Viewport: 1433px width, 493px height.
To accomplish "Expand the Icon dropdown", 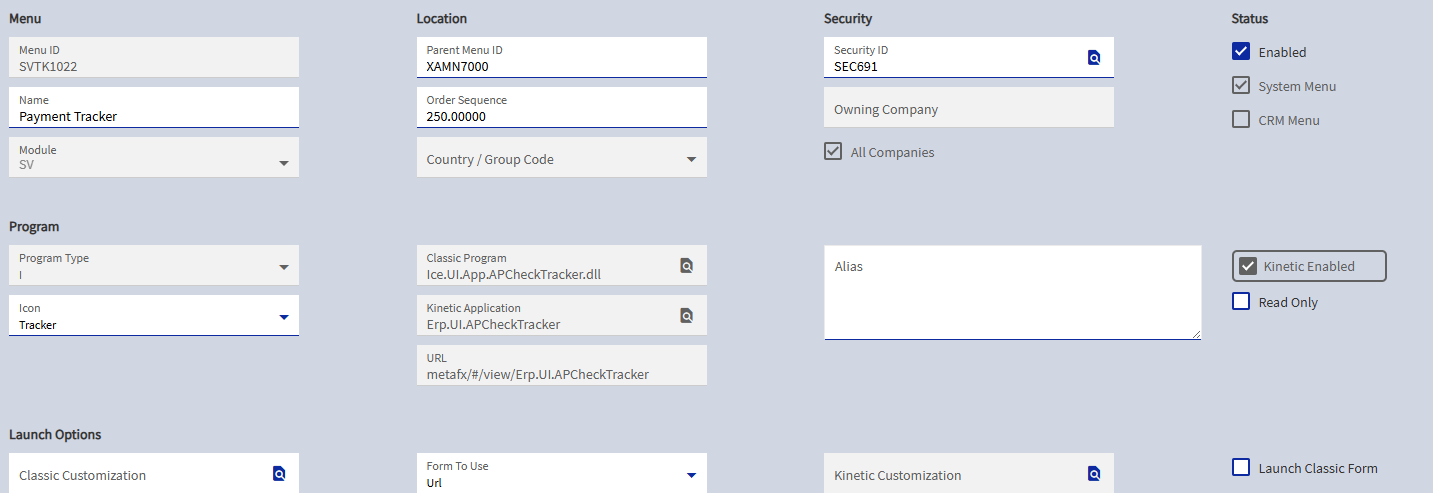I will click(283, 317).
